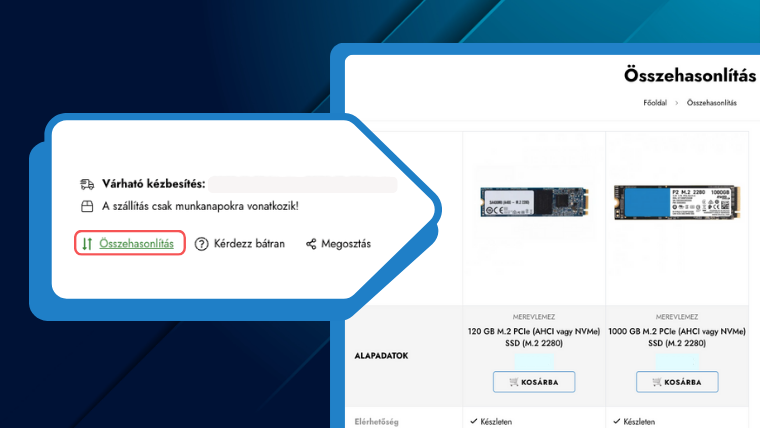Click cart icon in 120 GB Kosárba button
760x428 pixels.
512,382
